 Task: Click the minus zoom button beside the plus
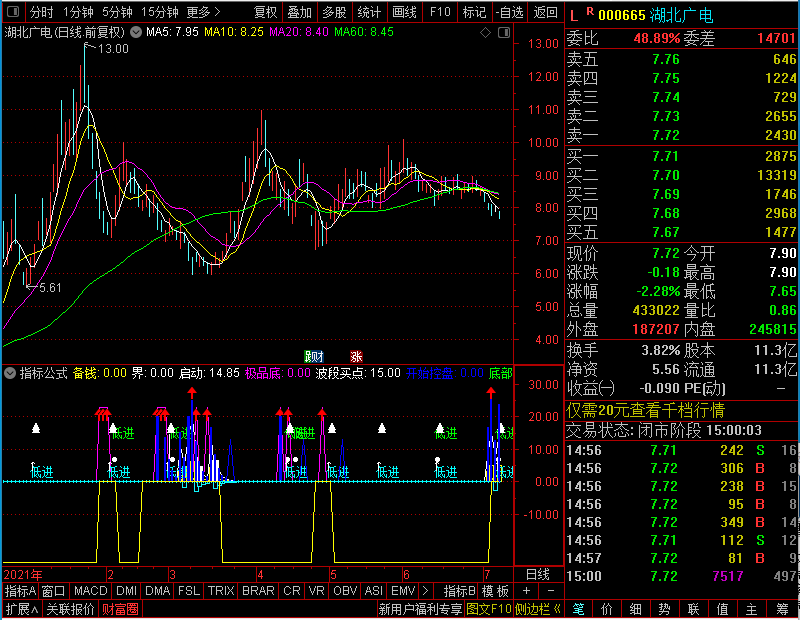click(551, 591)
